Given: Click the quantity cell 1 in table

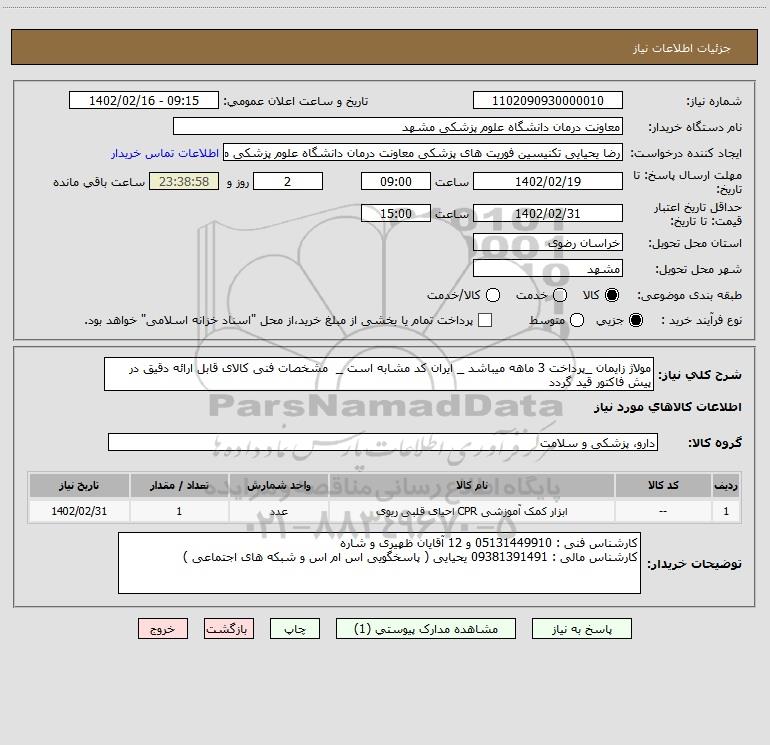Looking at the screenshot, I should (179, 511).
